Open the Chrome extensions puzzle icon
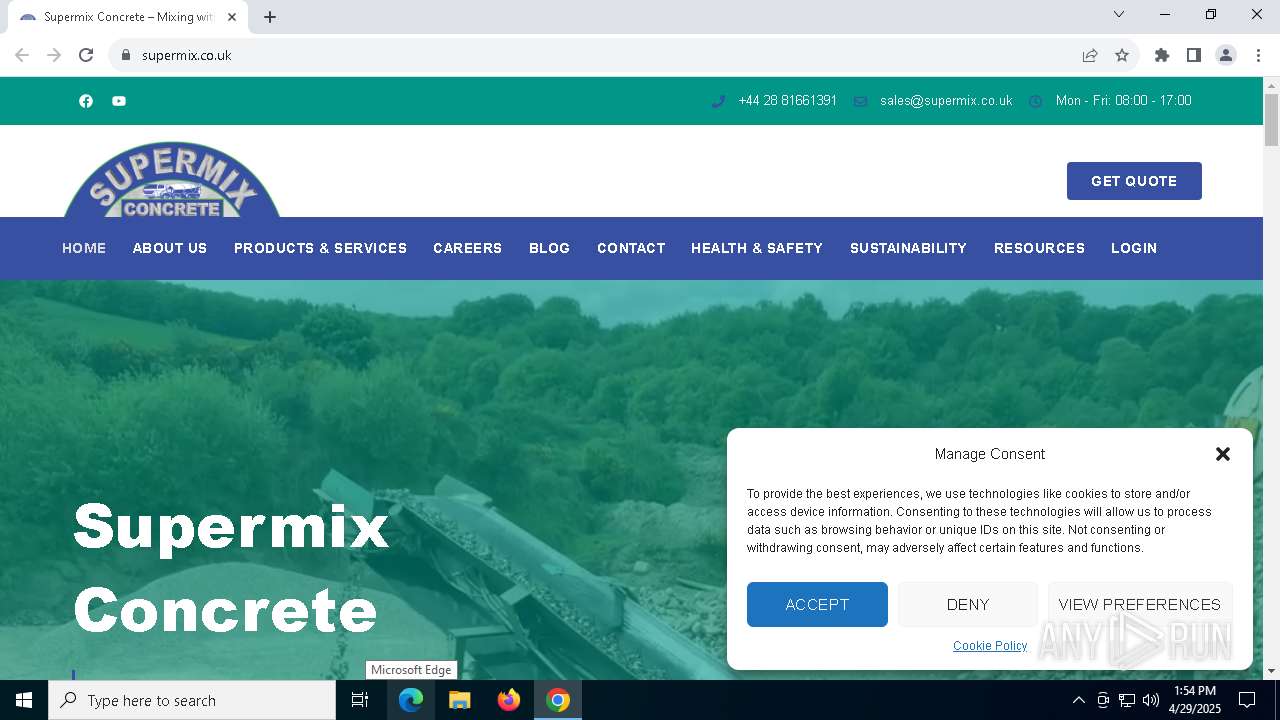Viewport: 1280px width, 720px height. click(x=1162, y=55)
